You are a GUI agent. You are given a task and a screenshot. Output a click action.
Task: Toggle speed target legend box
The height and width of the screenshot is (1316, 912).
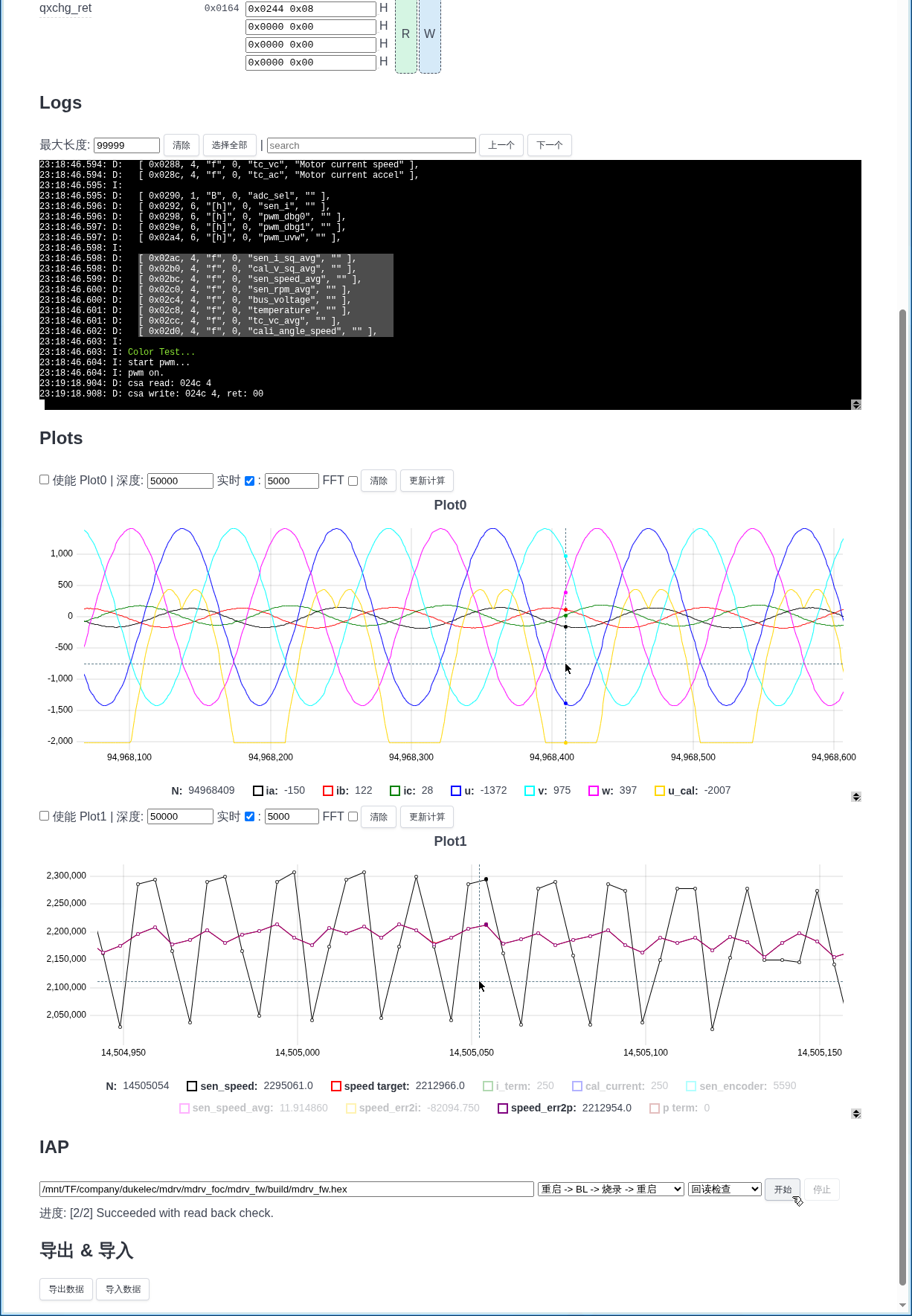tap(336, 1086)
